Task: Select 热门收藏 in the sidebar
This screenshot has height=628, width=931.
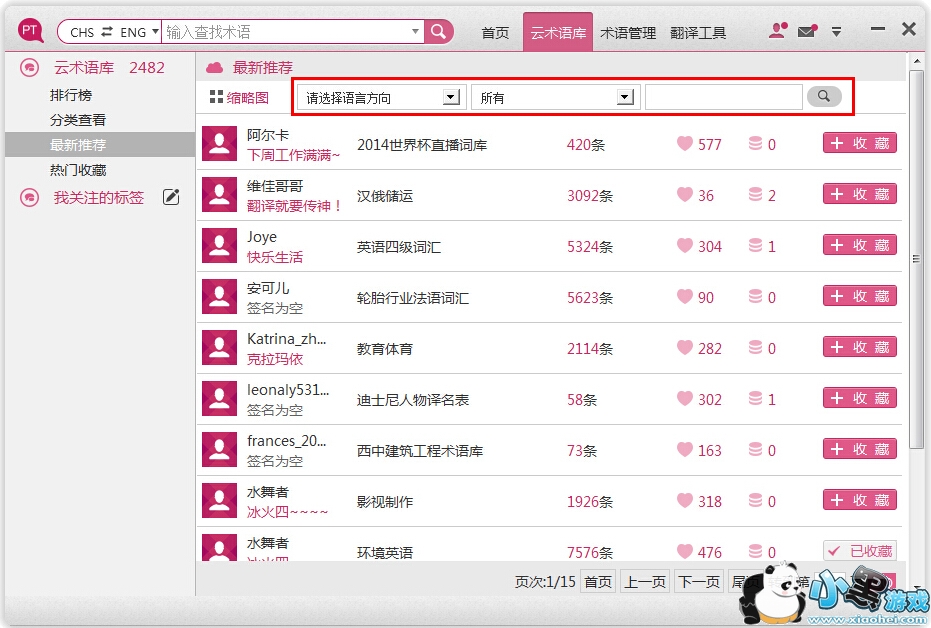Action: [78, 170]
